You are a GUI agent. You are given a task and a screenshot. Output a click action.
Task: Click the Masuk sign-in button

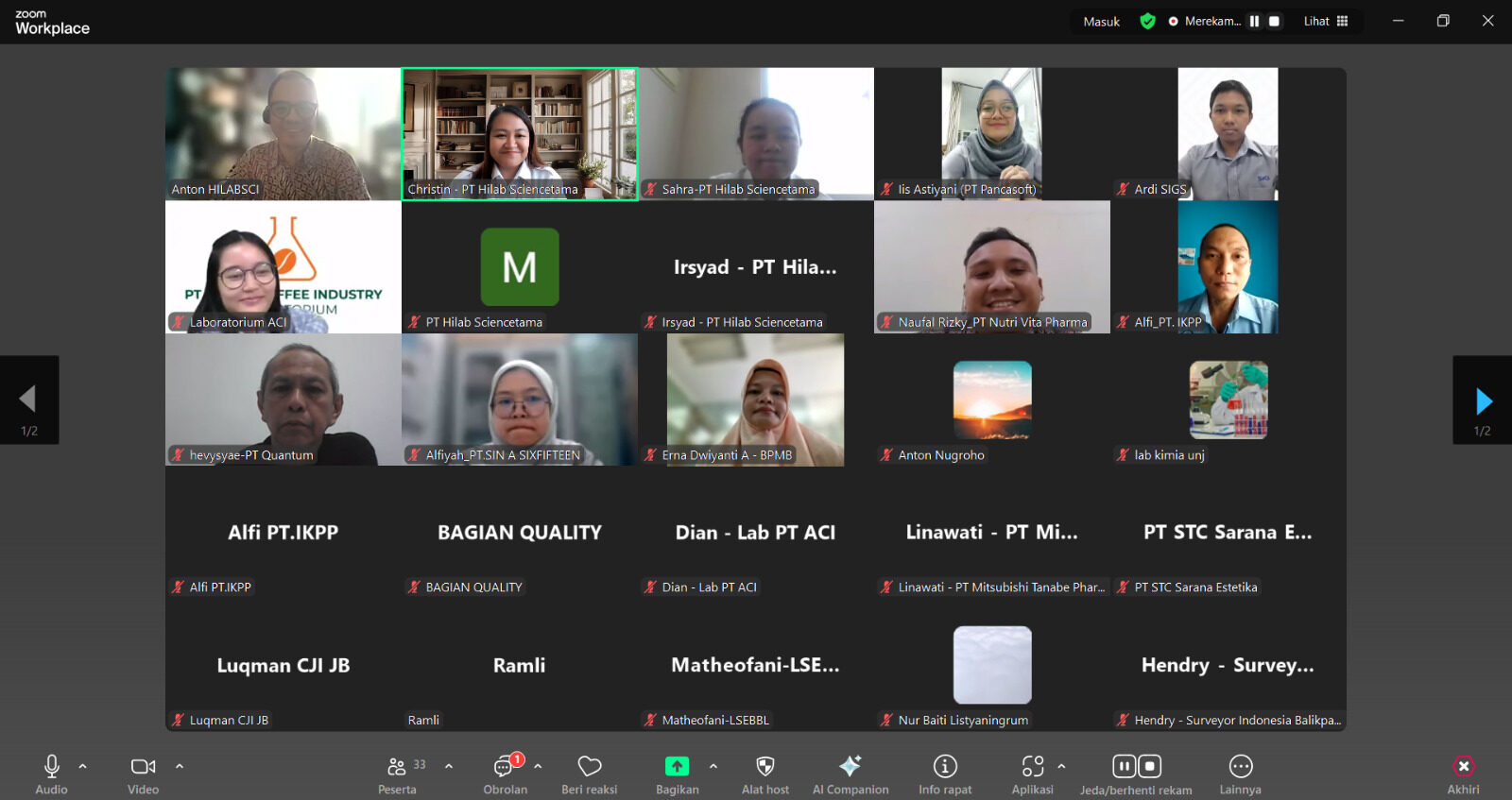[x=1101, y=22]
